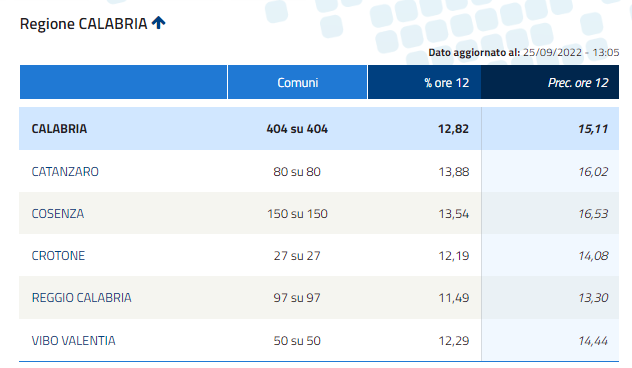Select the Prec. ore 12 column header
The width and height of the screenshot is (632, 368).
550,82
